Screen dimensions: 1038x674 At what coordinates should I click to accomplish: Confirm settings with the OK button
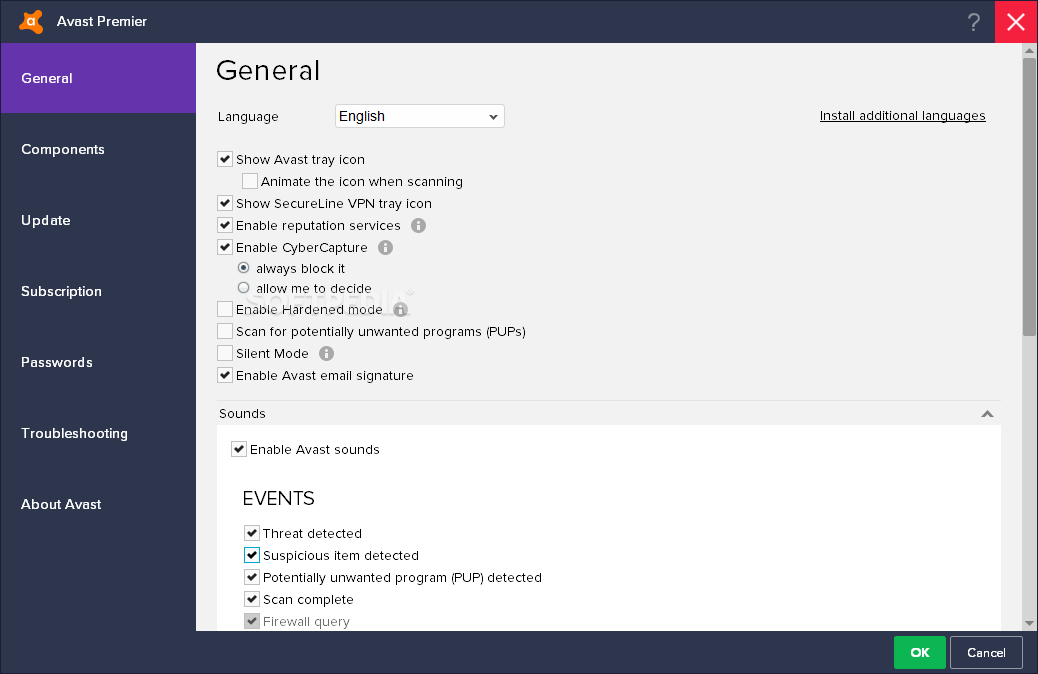pos(920,653)
